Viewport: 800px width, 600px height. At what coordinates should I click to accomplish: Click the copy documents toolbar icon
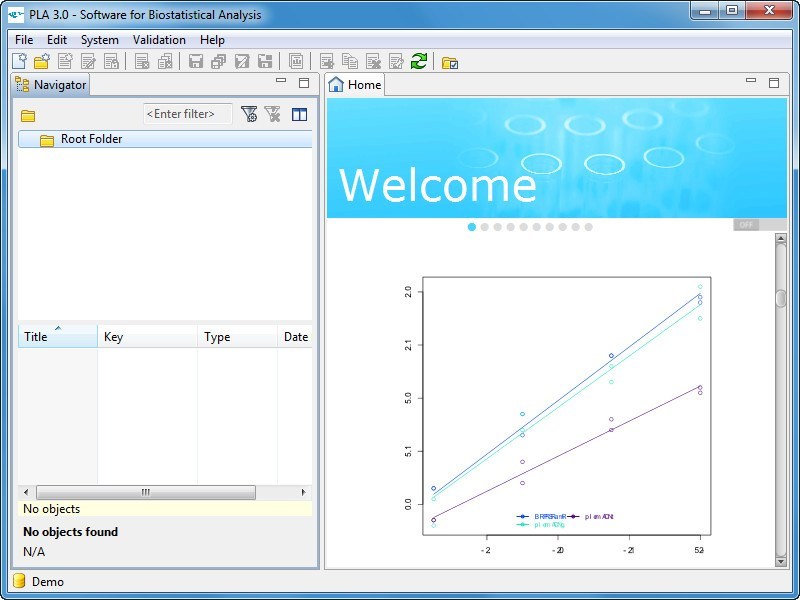pos(349,61)
